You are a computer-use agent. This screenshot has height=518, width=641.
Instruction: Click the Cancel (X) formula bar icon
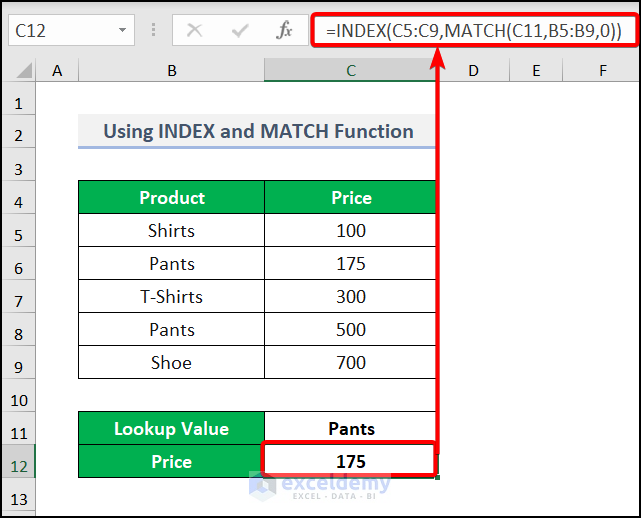coord(194,30)
